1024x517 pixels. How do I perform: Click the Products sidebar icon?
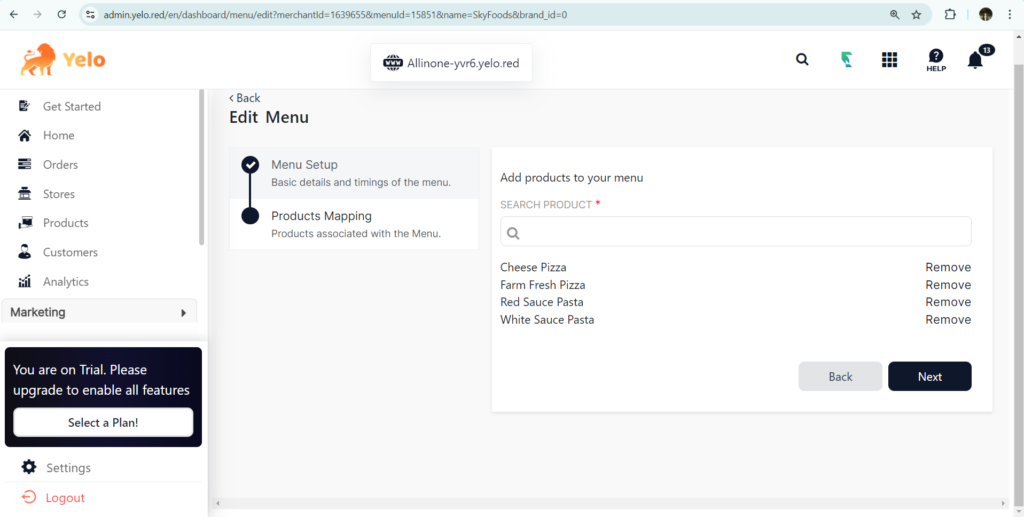pyautogui.click(x=25, y=223)
